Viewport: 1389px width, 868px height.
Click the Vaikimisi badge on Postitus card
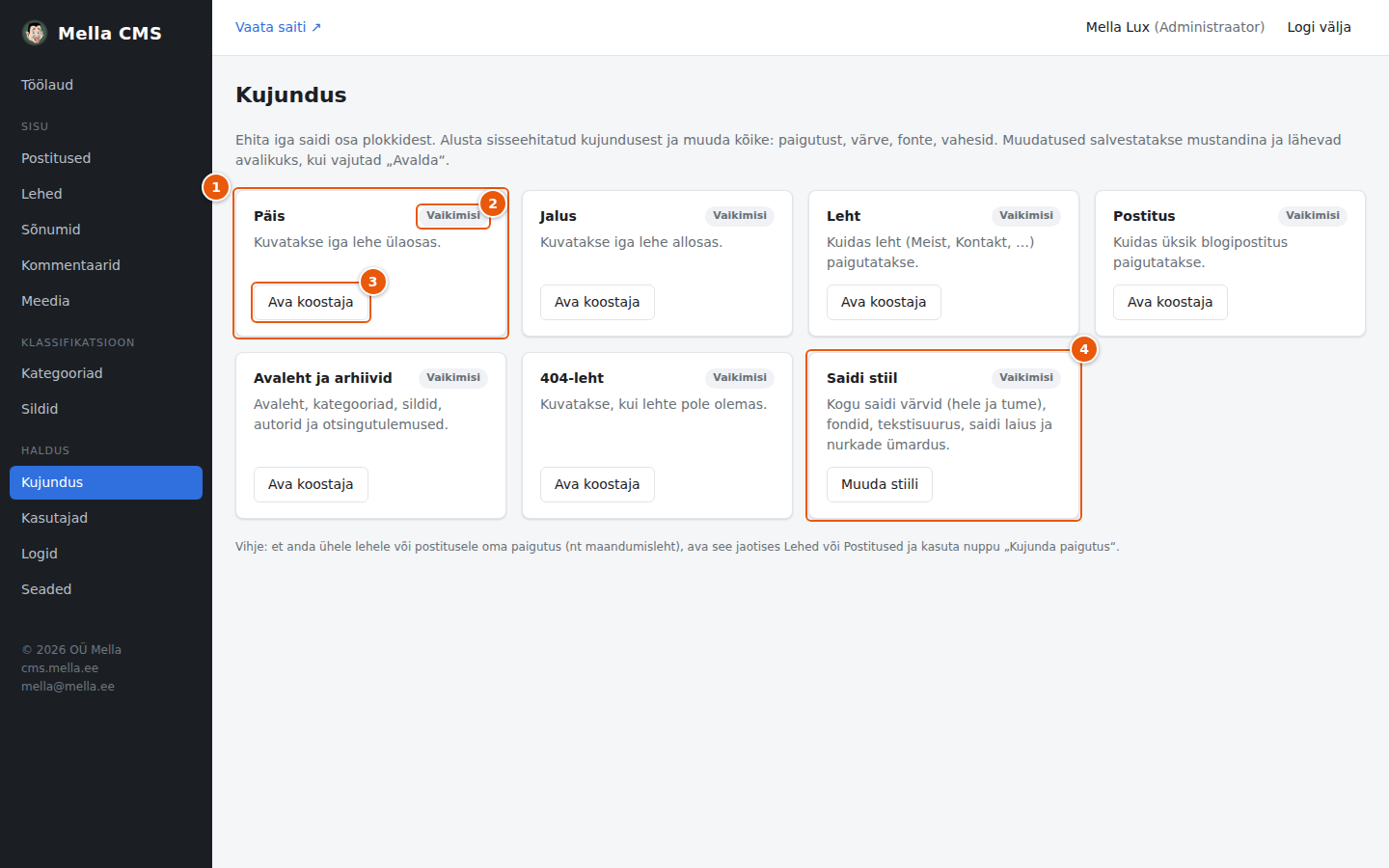coord(1313,216)
